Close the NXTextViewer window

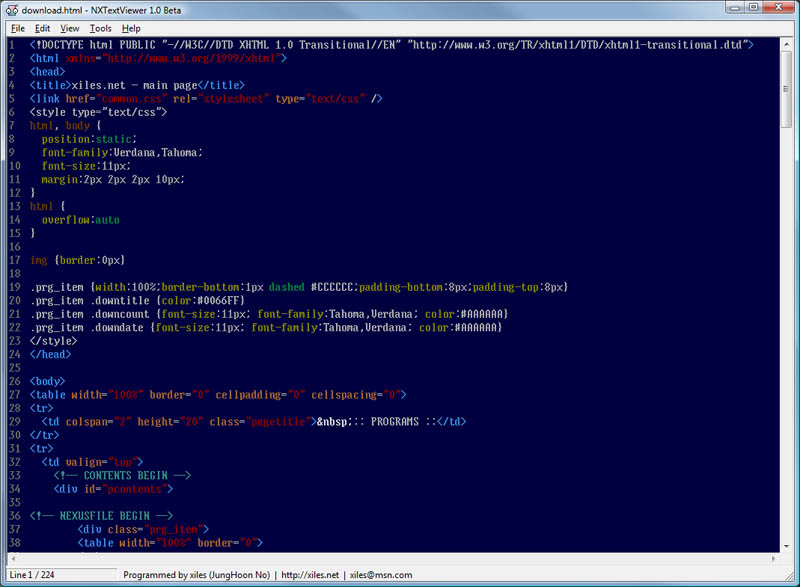pyautogui.click(x=779, y=8)
